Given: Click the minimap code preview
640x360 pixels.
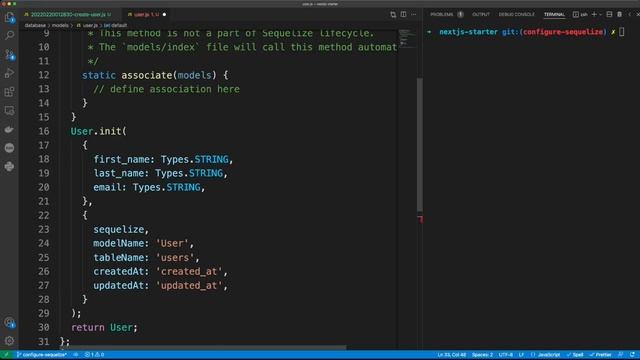Looking at the screenshot, I should (406, 38).
